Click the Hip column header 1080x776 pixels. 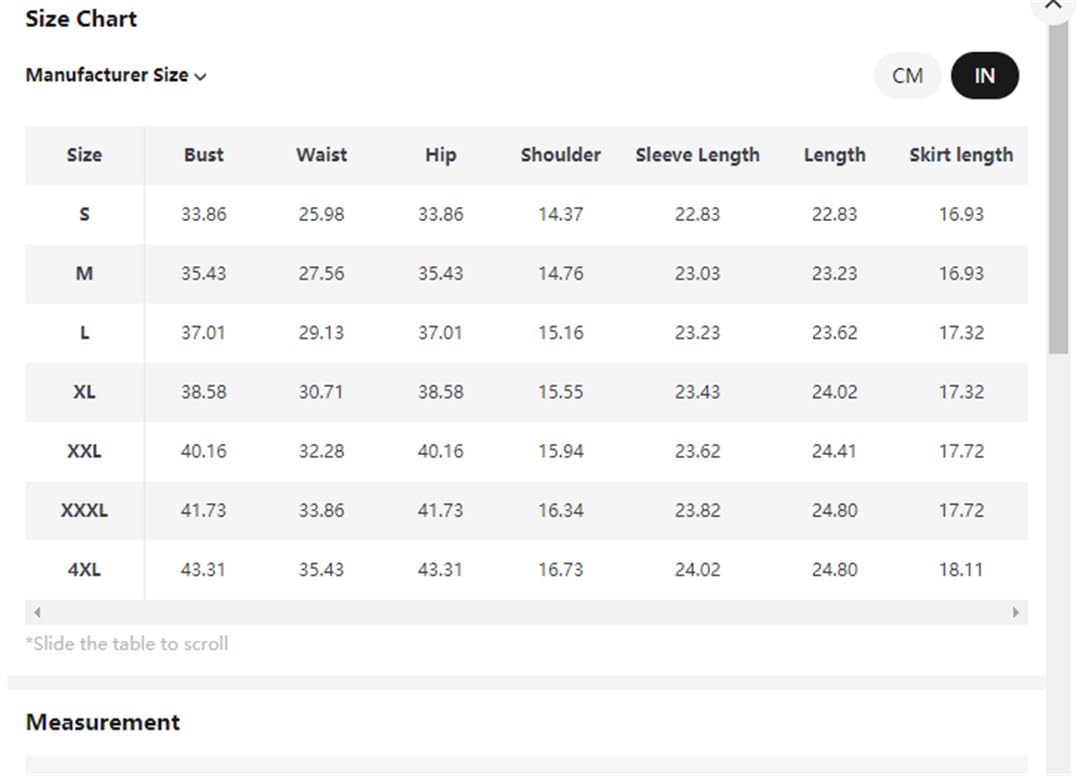pos(441,155)
